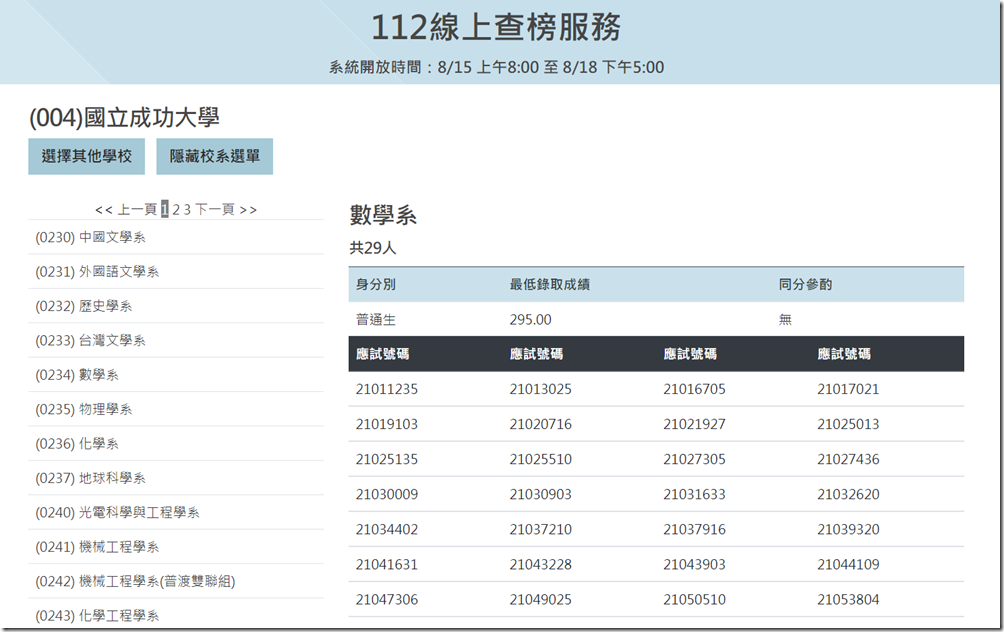Image resolution: width=1004 pixels, height=632 pixels.
Task: Hide the department menu with 隱藏校系選單
Action: click(214, 157)
